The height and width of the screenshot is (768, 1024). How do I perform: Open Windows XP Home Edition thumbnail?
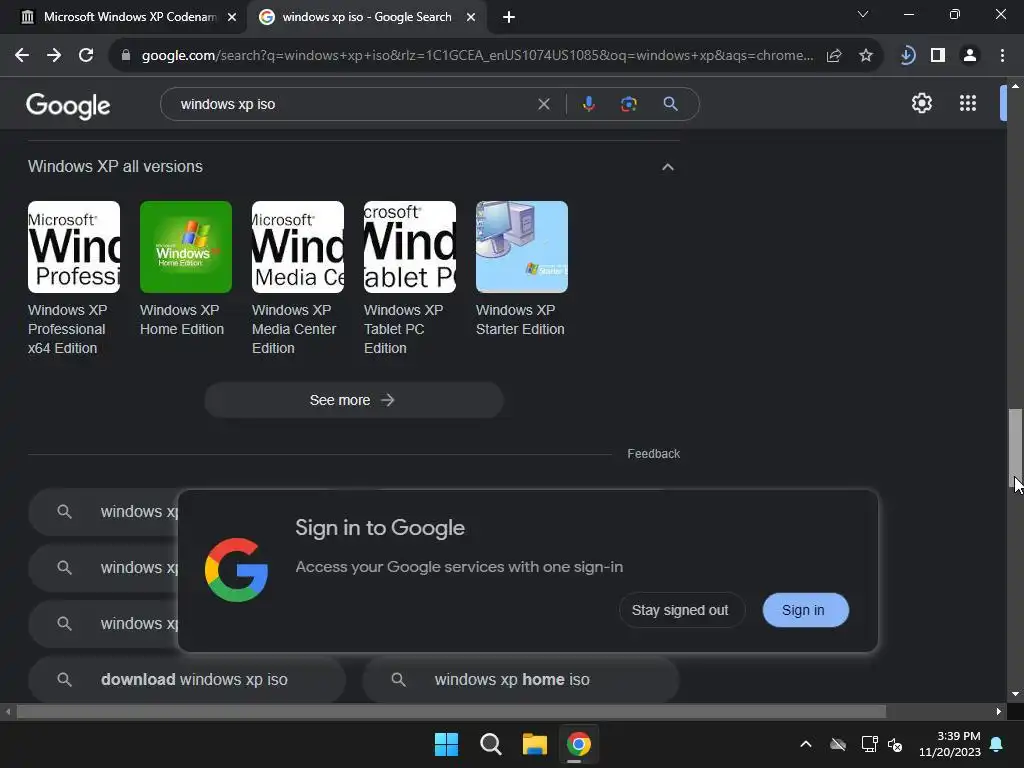coord(185,247)
